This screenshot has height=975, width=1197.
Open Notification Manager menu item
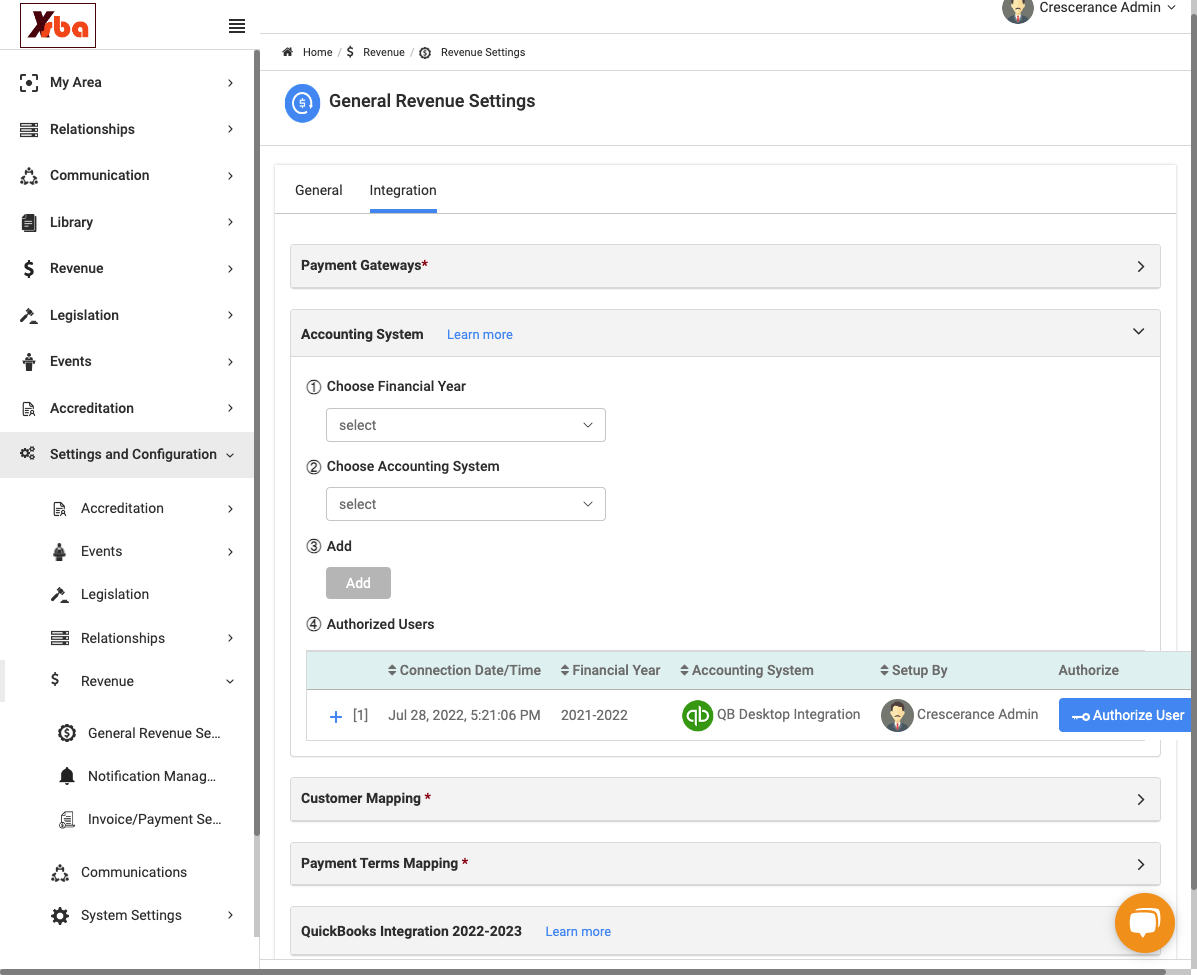(x=152, y=776)
